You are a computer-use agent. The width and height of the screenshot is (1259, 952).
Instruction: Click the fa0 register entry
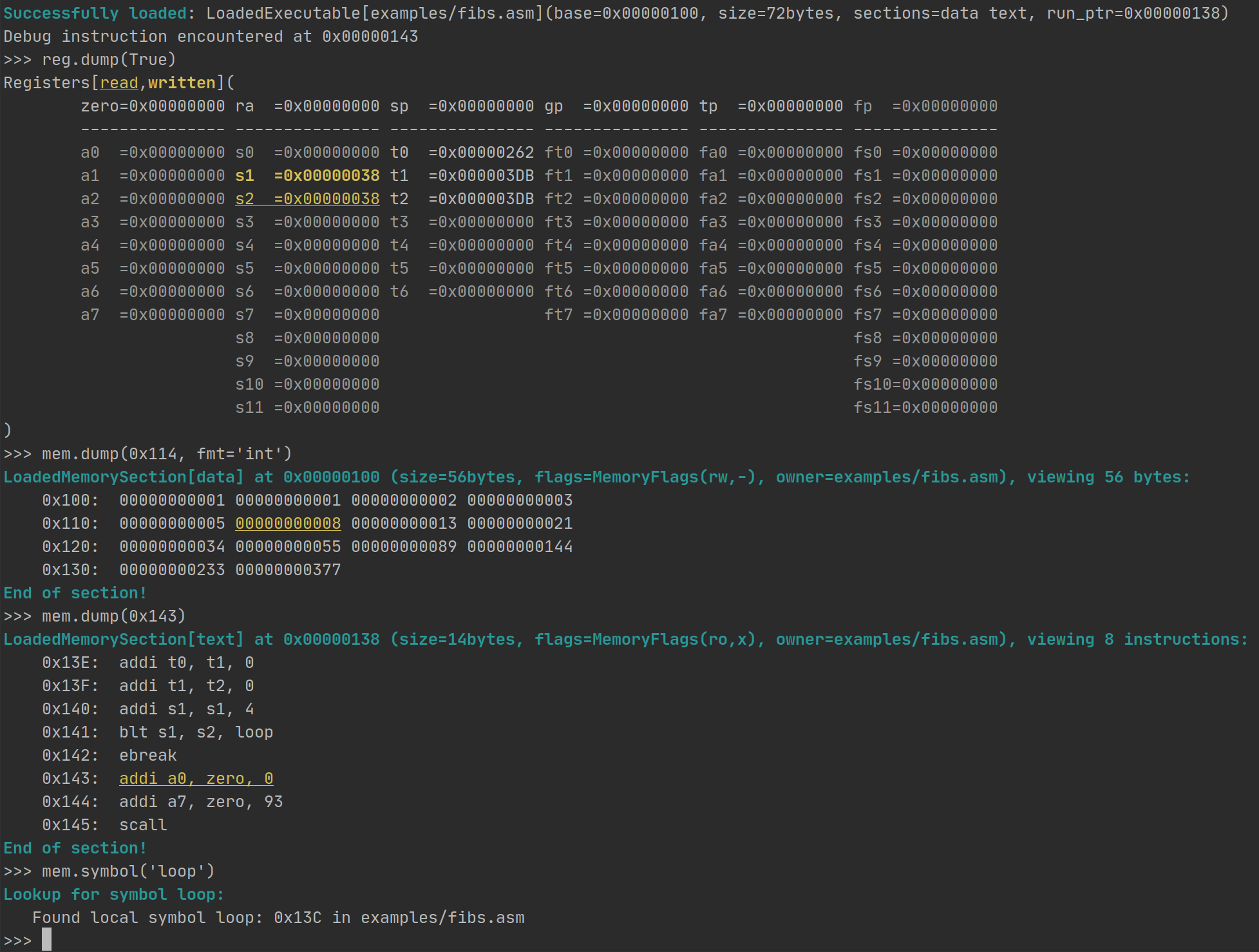[771, 153]
